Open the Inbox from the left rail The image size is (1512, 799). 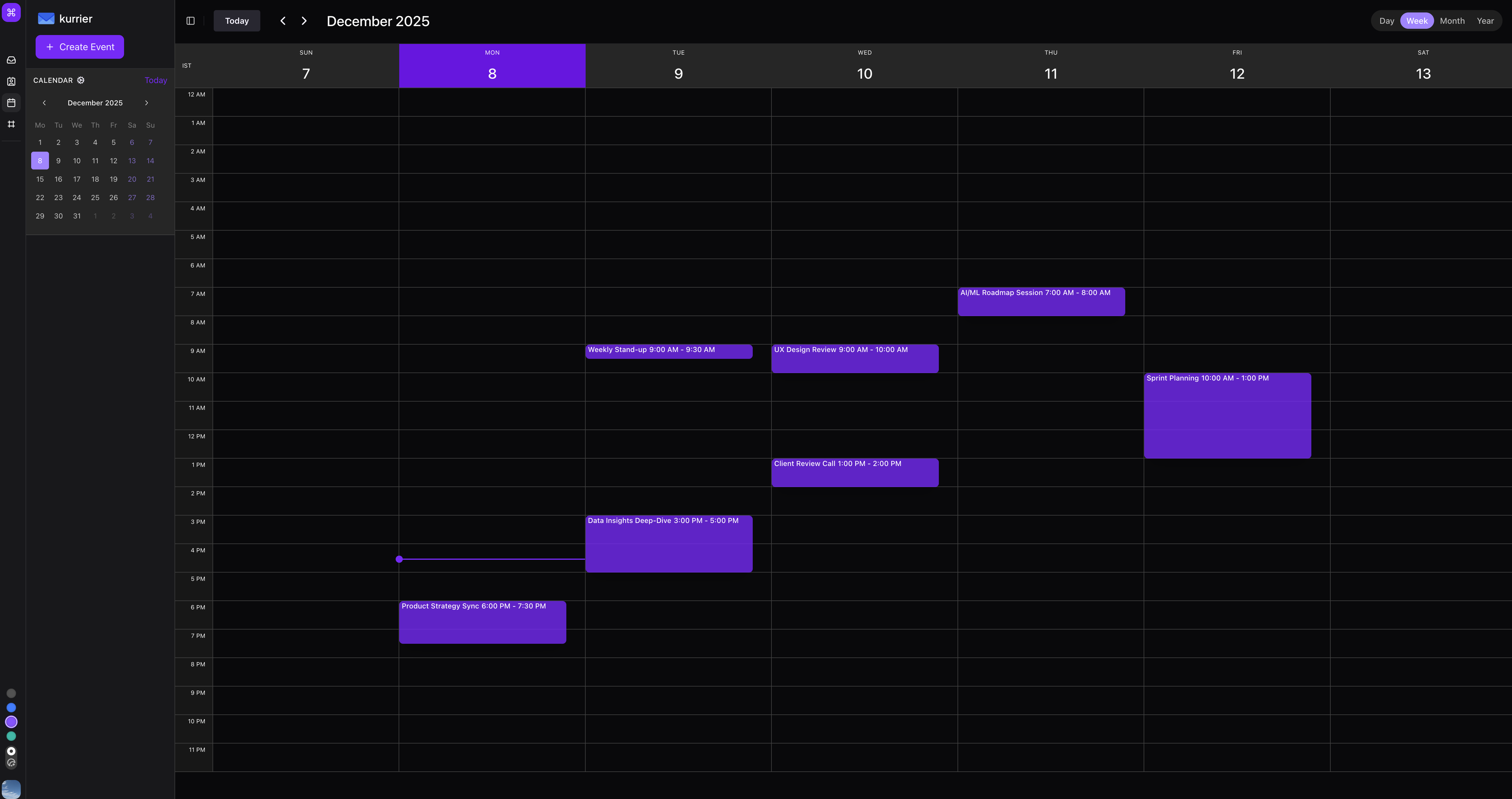(x=11, y=59)
